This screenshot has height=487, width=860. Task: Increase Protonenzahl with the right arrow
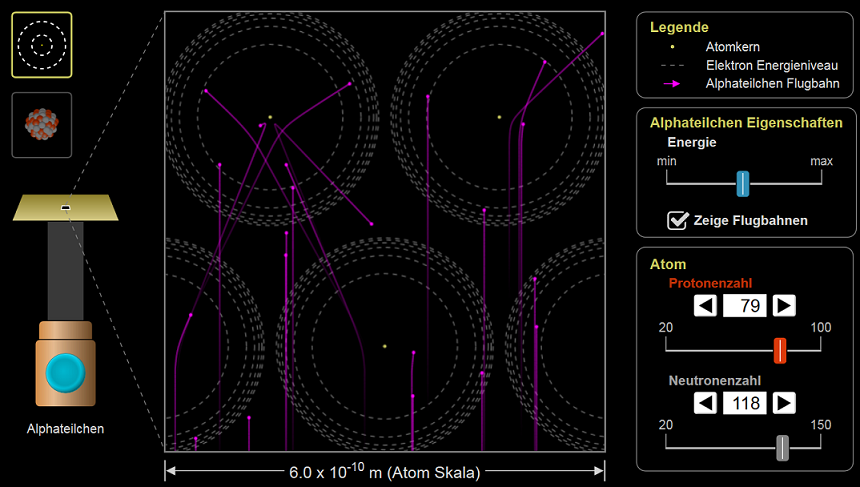click(x=785, y=306)
